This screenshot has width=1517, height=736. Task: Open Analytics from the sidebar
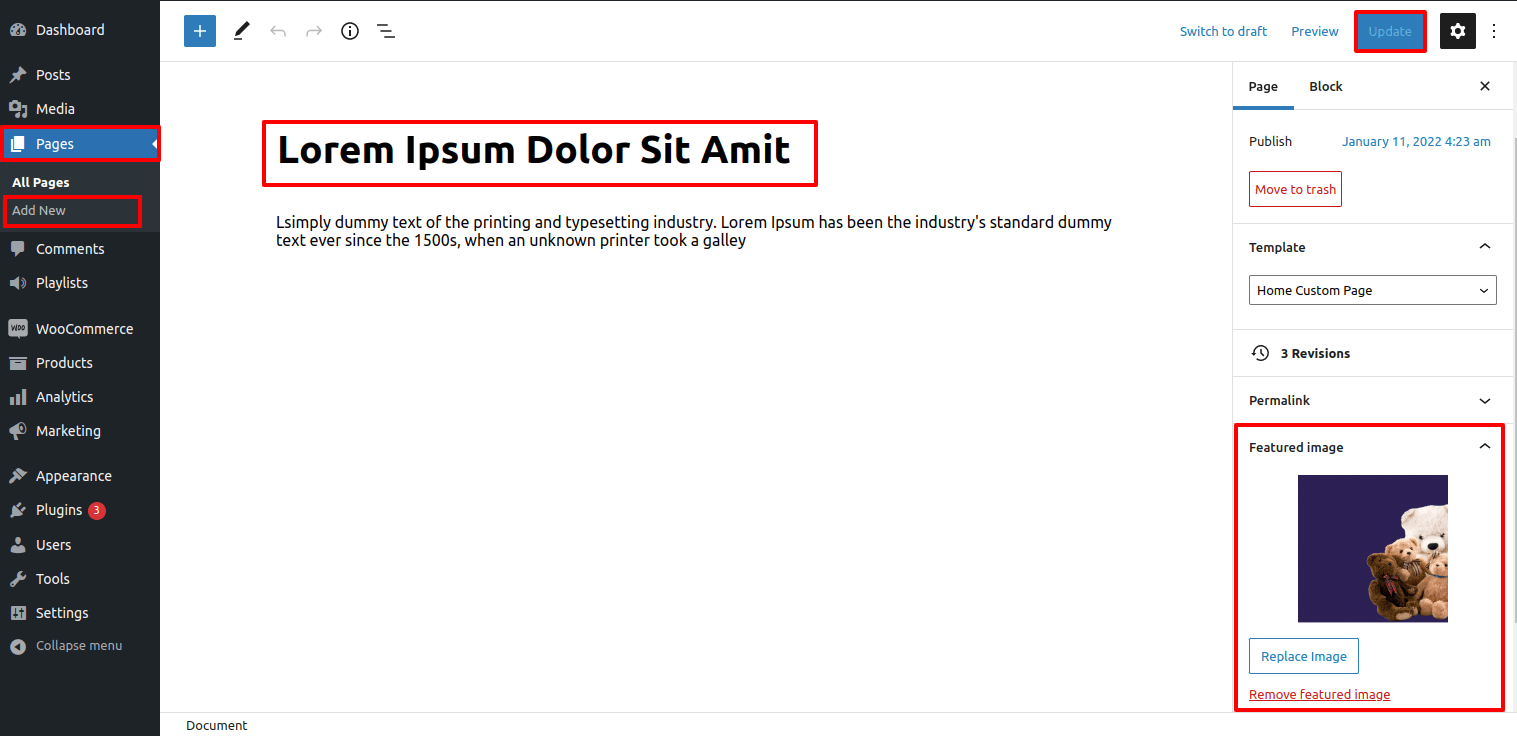[63, 396]
